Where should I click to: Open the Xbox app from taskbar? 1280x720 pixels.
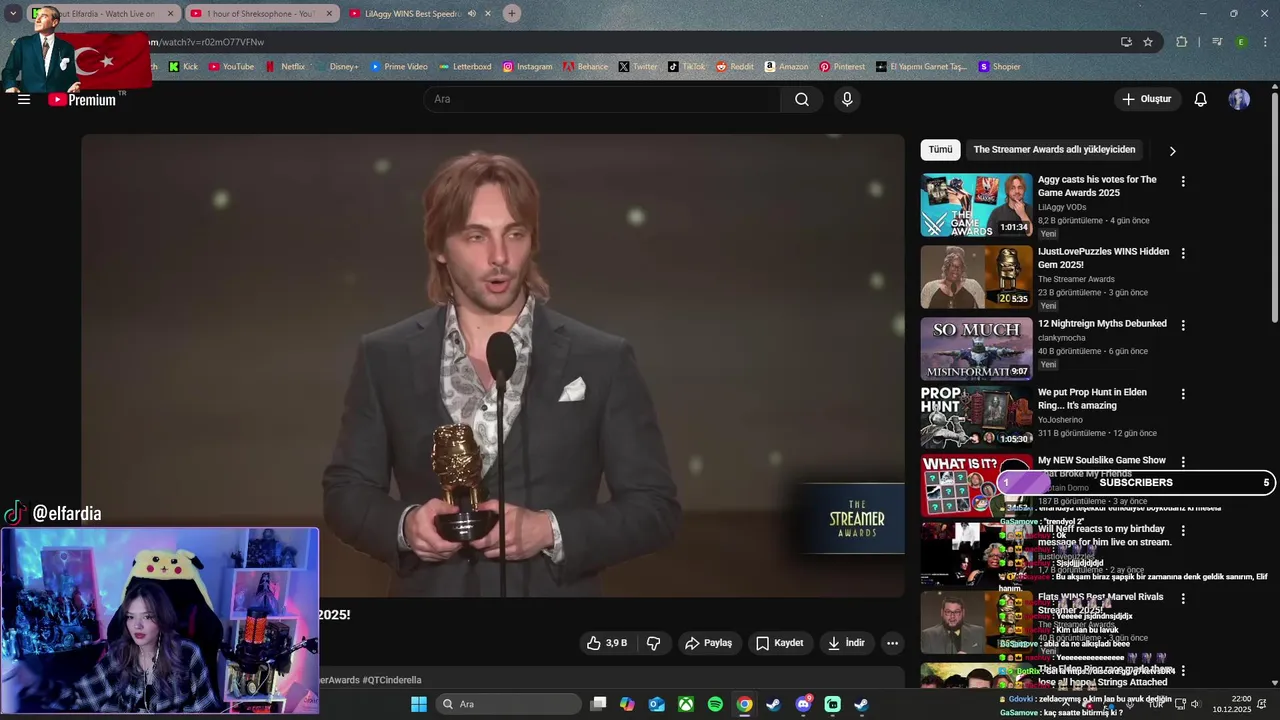coord(686,704)
